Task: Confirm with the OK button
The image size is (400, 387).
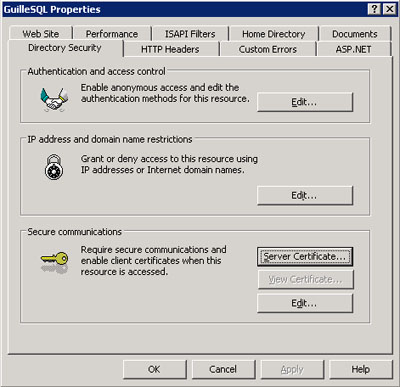Action: tap(155, 369)
